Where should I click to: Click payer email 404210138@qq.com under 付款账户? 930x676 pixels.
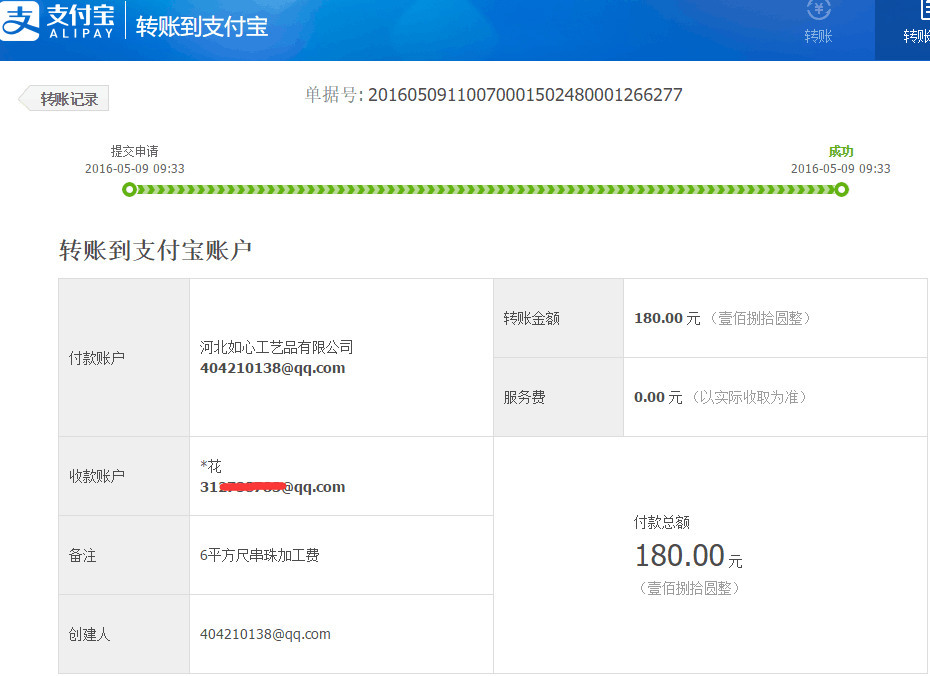(272, 368)
